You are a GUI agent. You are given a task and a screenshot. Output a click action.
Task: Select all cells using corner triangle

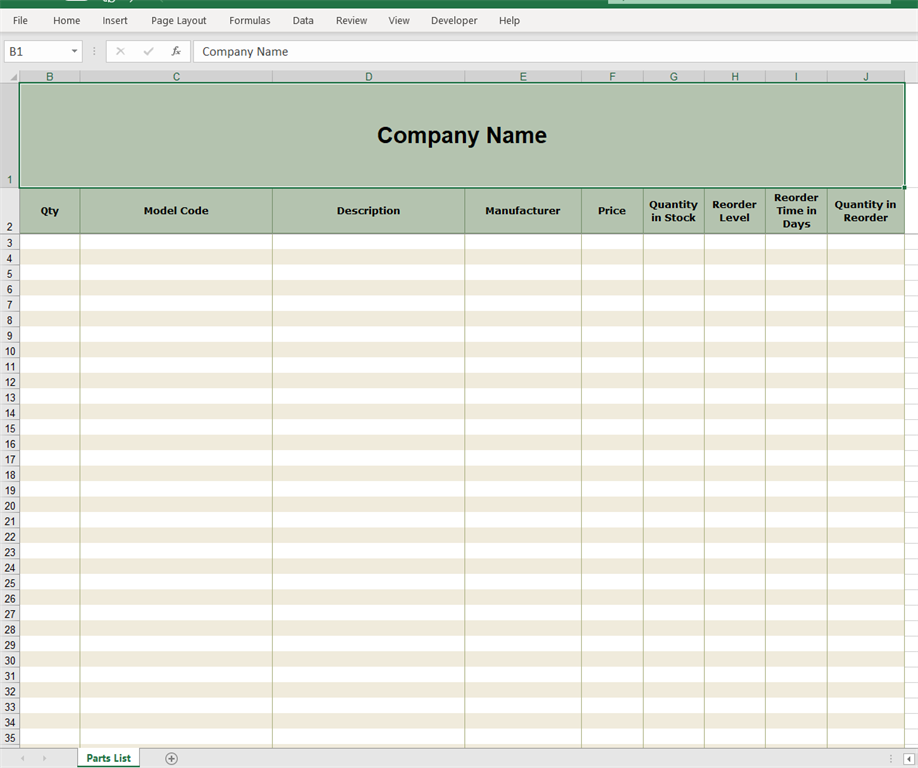click(12, 77)
